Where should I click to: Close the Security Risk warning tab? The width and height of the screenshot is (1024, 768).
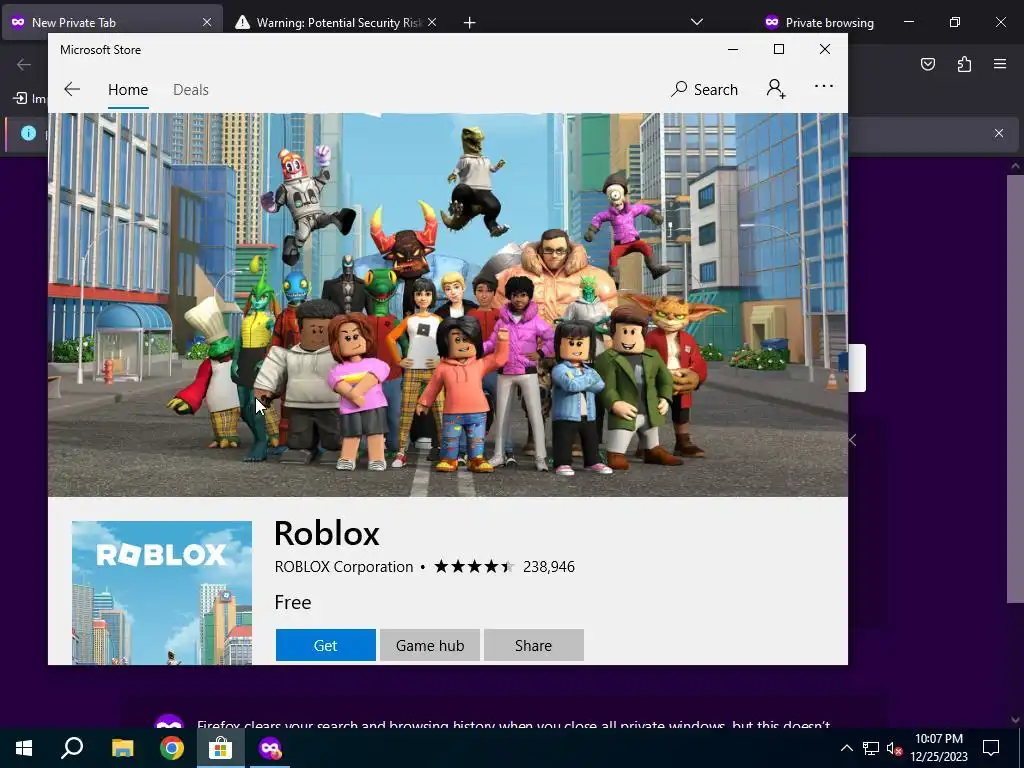[x=432, y=22]
